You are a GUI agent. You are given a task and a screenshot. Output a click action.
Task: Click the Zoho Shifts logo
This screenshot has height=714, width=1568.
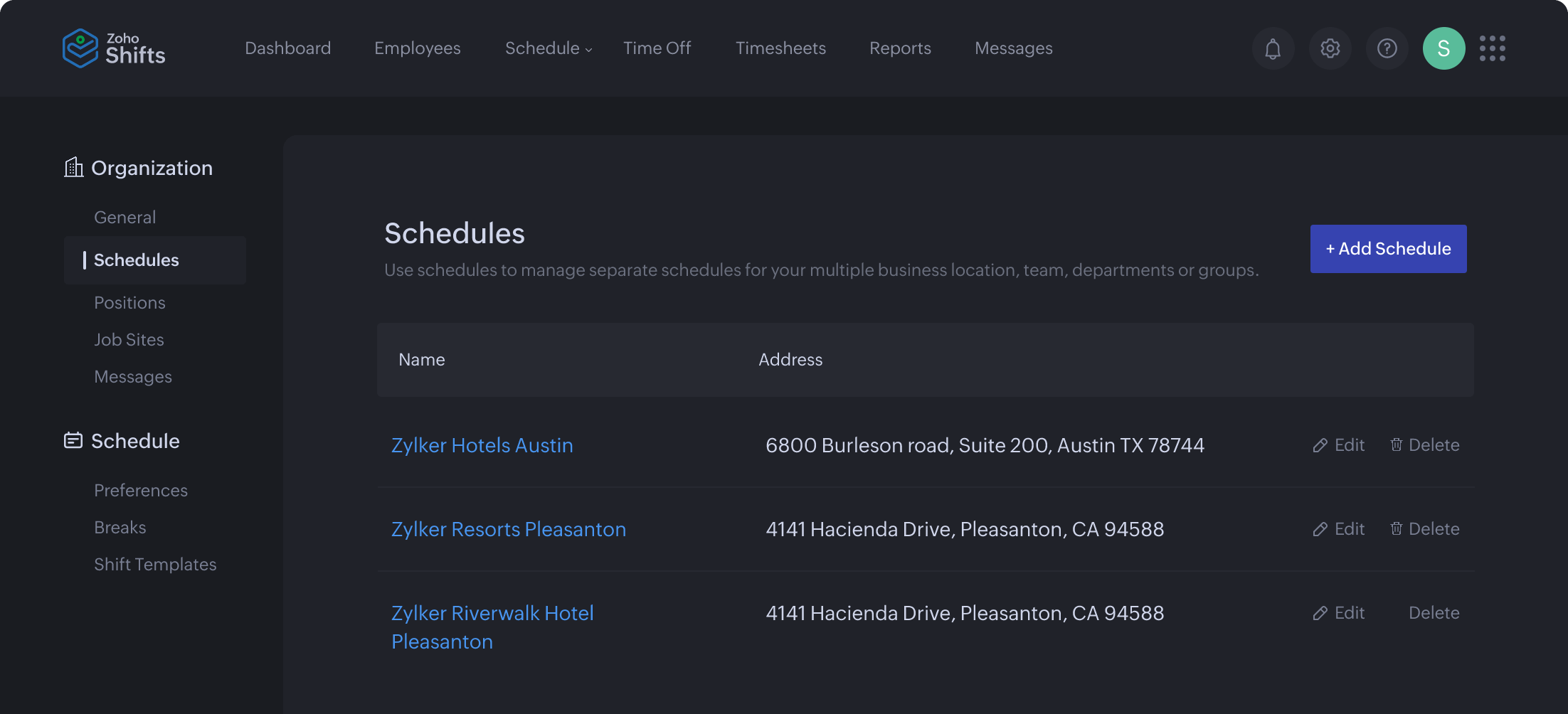[x=114, y=48]
